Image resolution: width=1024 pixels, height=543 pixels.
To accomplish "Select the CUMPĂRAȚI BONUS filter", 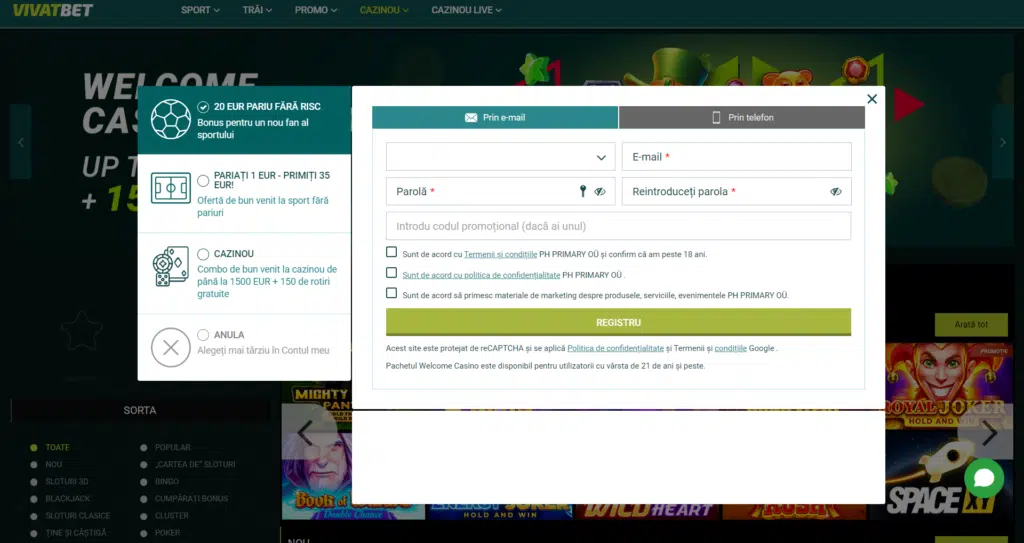I will (185, 499).
